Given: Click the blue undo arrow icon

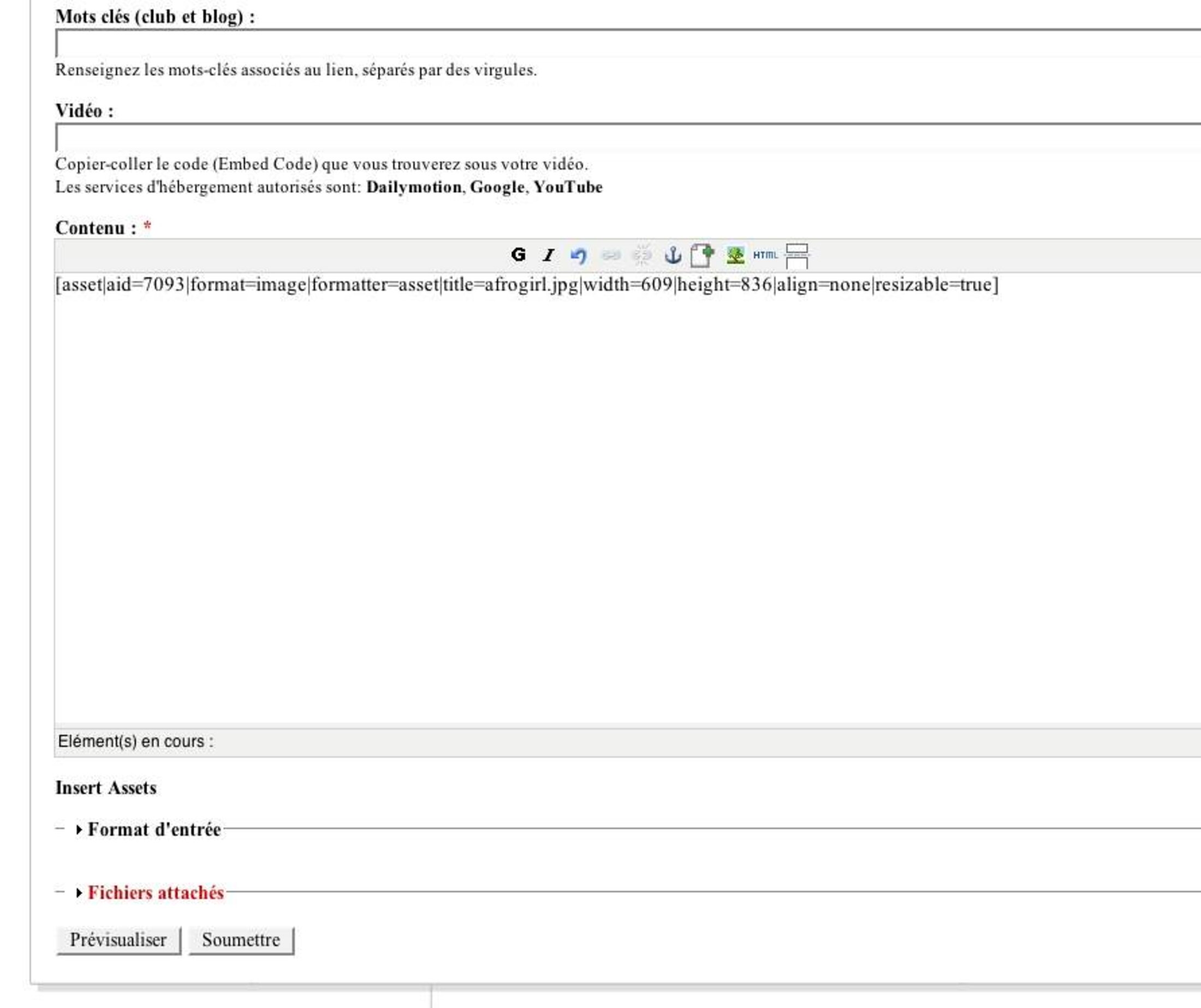Looking at the screenshot, I should pyautogui.click(x=579, y=255).
